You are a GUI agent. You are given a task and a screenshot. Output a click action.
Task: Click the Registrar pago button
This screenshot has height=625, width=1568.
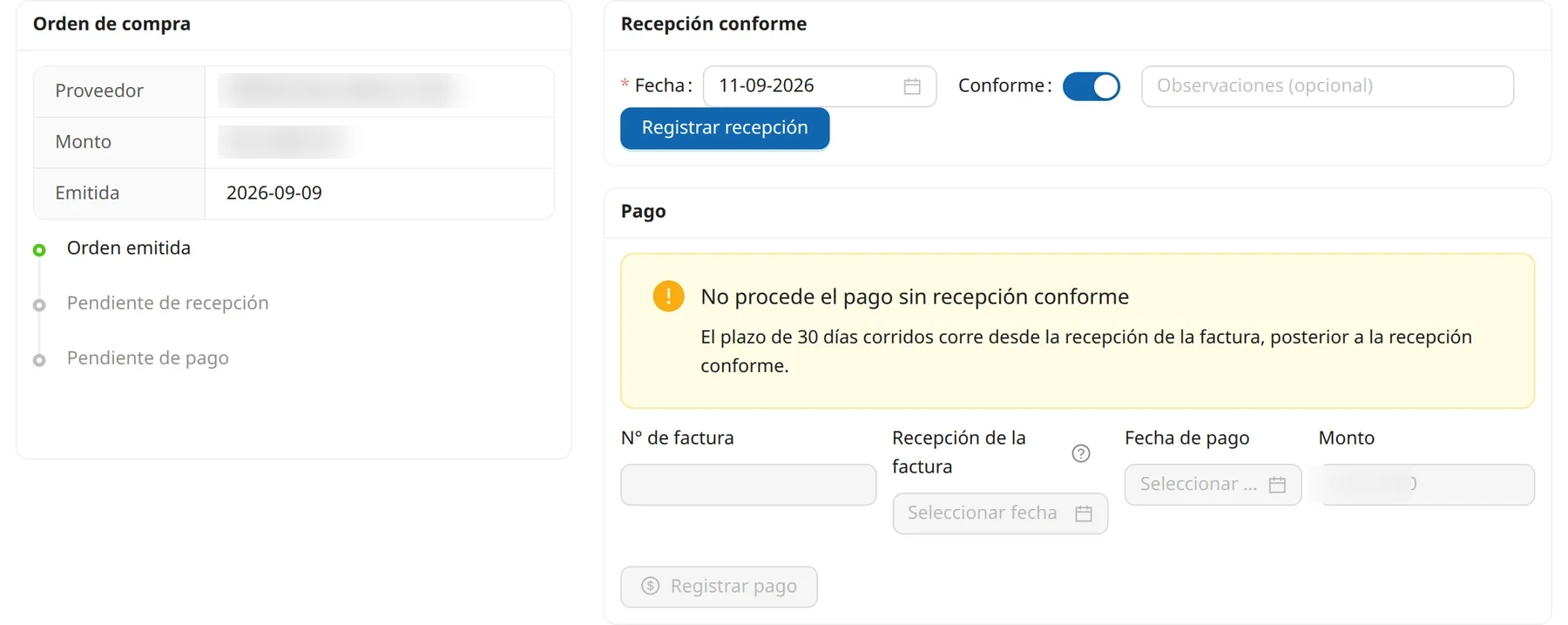(x=719, y=587)
